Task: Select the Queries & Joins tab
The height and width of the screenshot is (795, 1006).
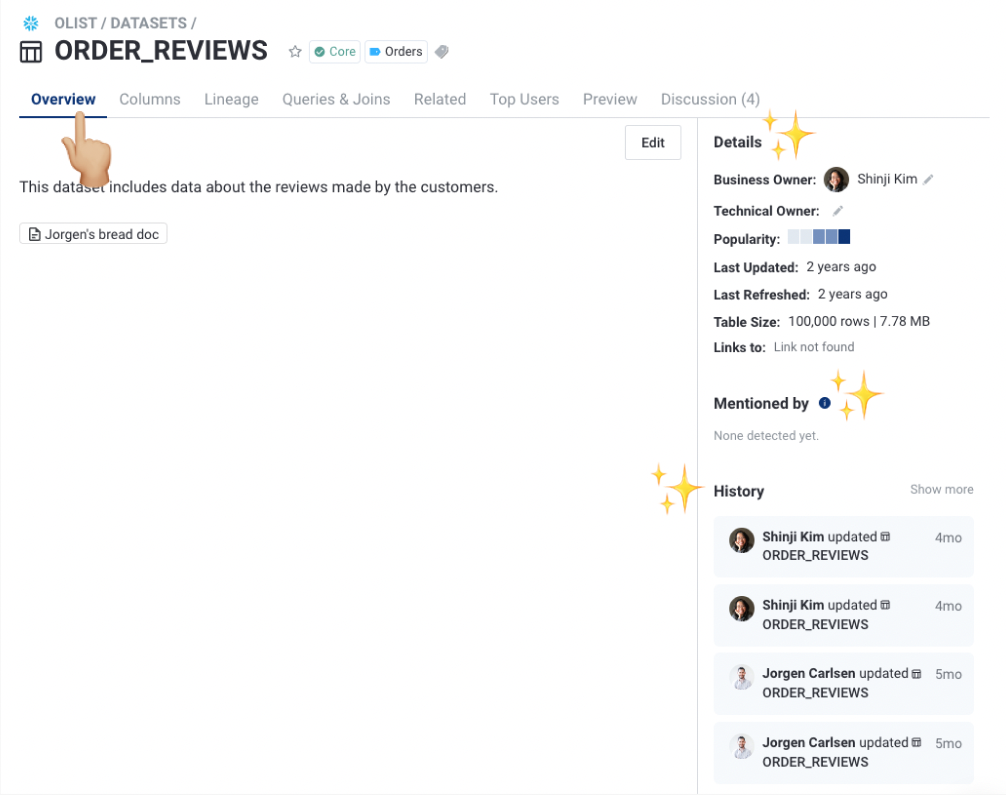Action: pyautogui.click(x=336, y=99)
